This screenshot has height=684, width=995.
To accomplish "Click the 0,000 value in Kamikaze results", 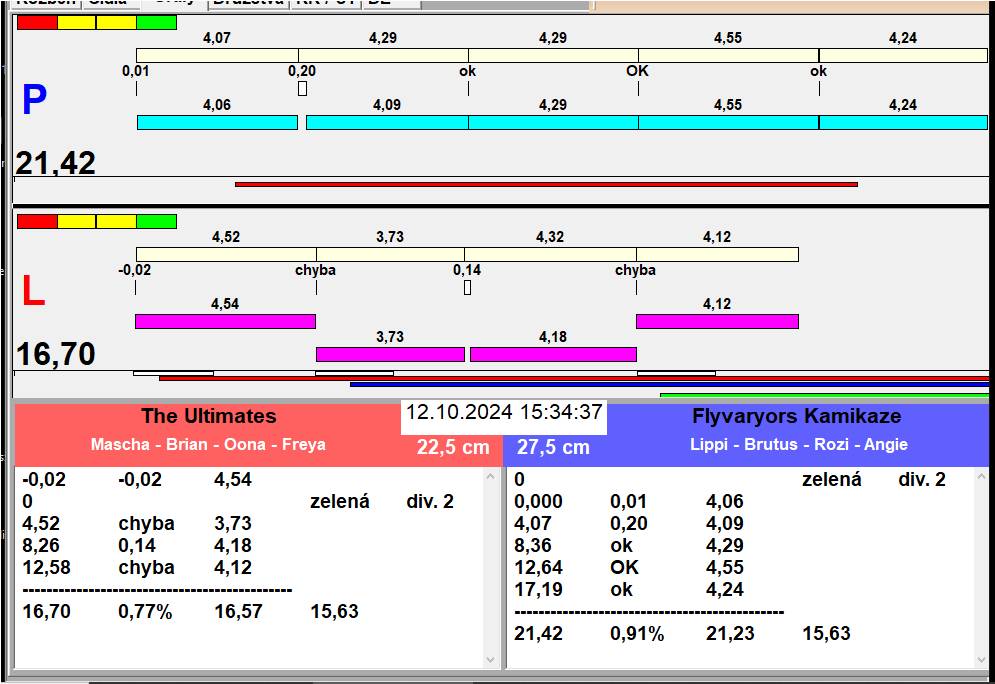I will coord(538,501).
